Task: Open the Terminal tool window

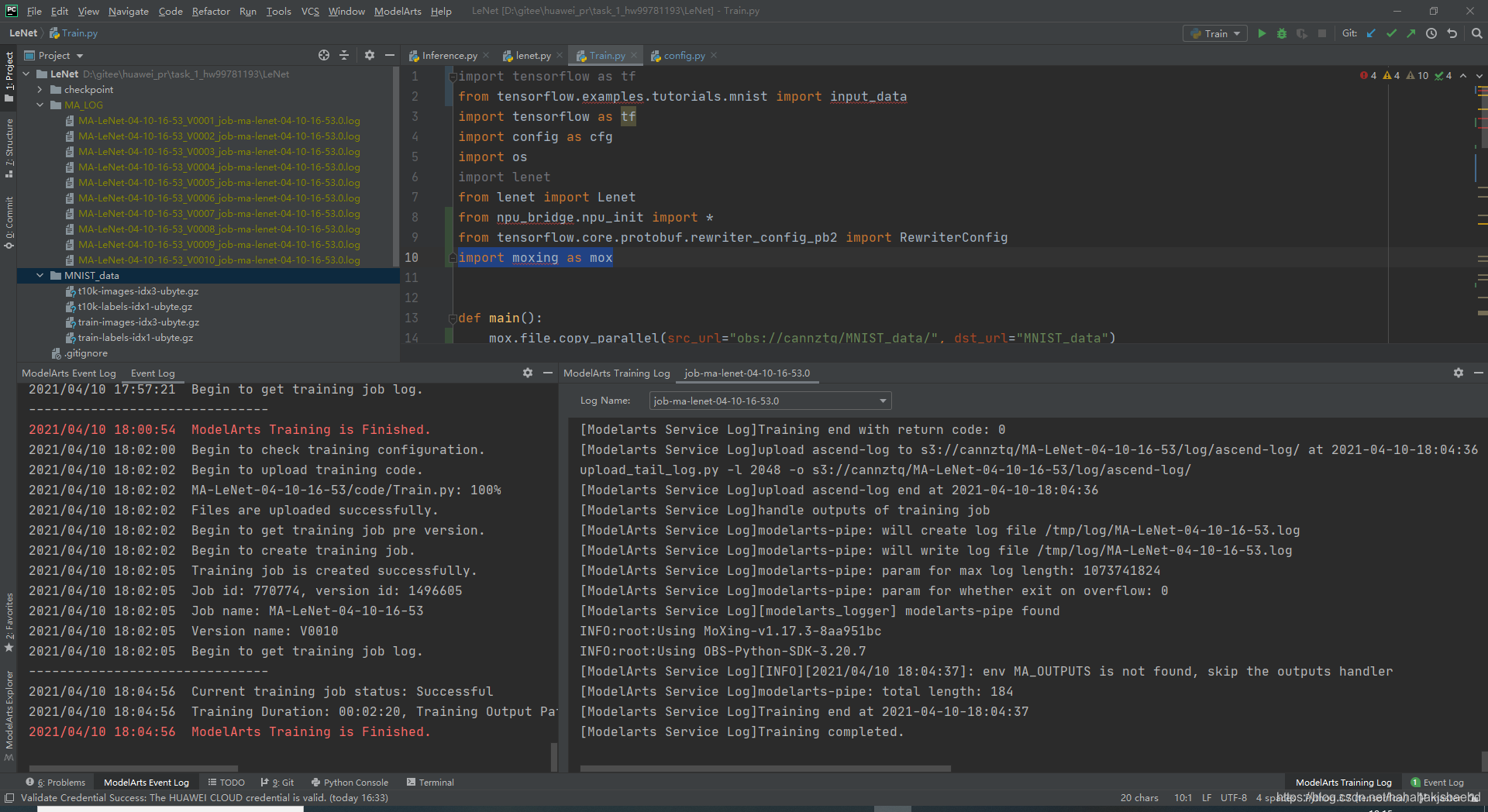Action: [x=430, y=783]
